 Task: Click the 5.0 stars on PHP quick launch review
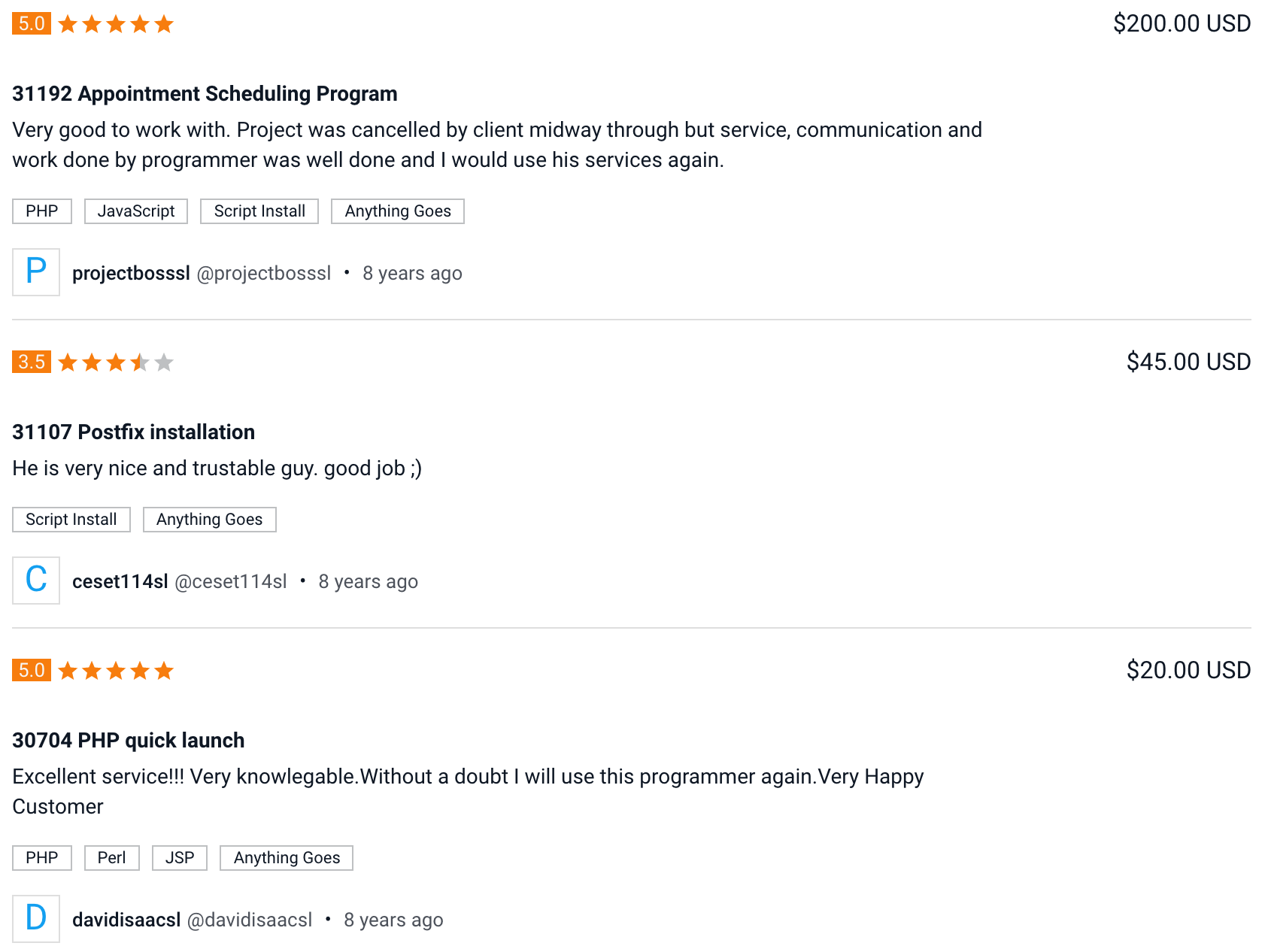[116, 671]
